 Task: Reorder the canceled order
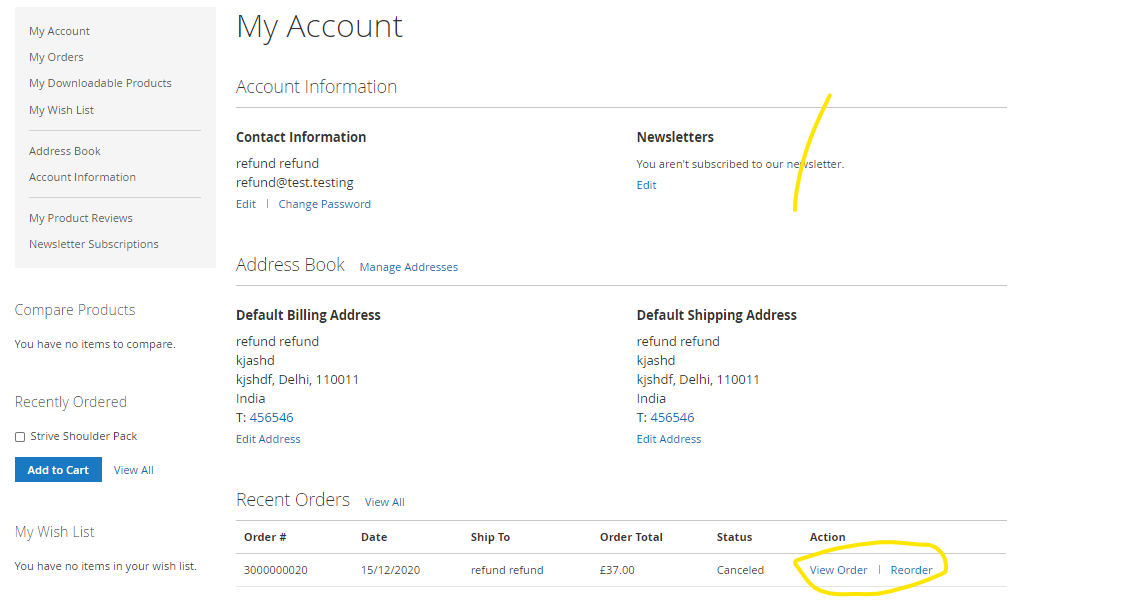point(911,570)
